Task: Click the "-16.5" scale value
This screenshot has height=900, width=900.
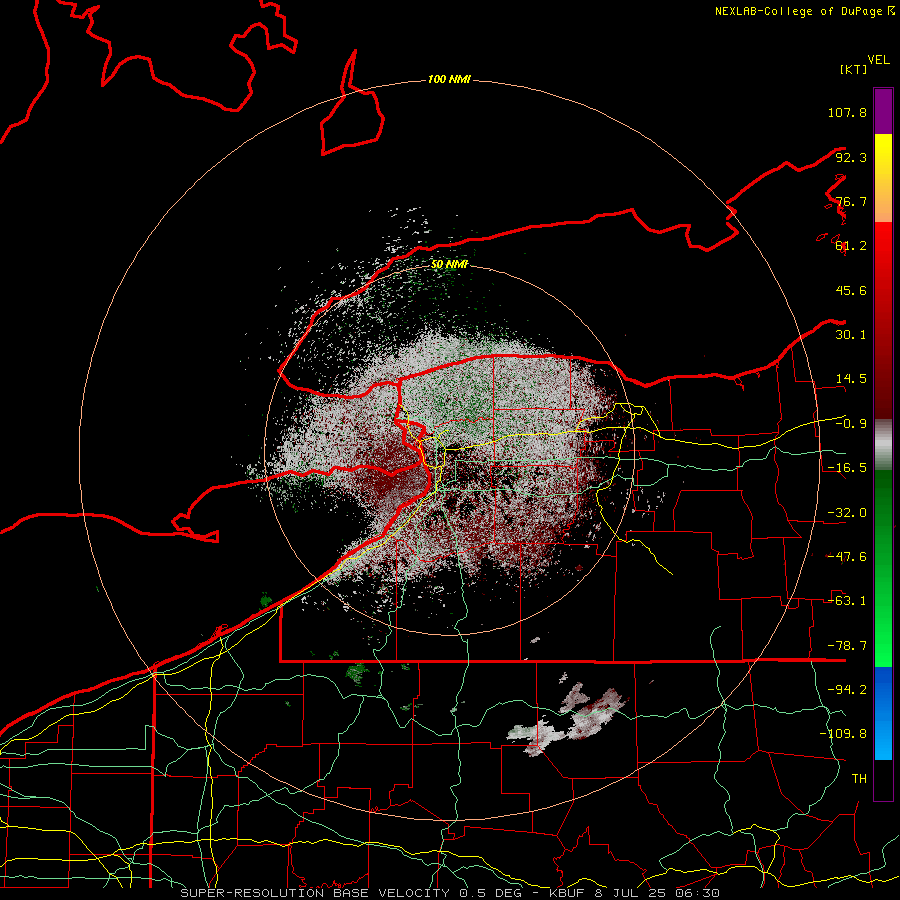Action: click(847, 468)
